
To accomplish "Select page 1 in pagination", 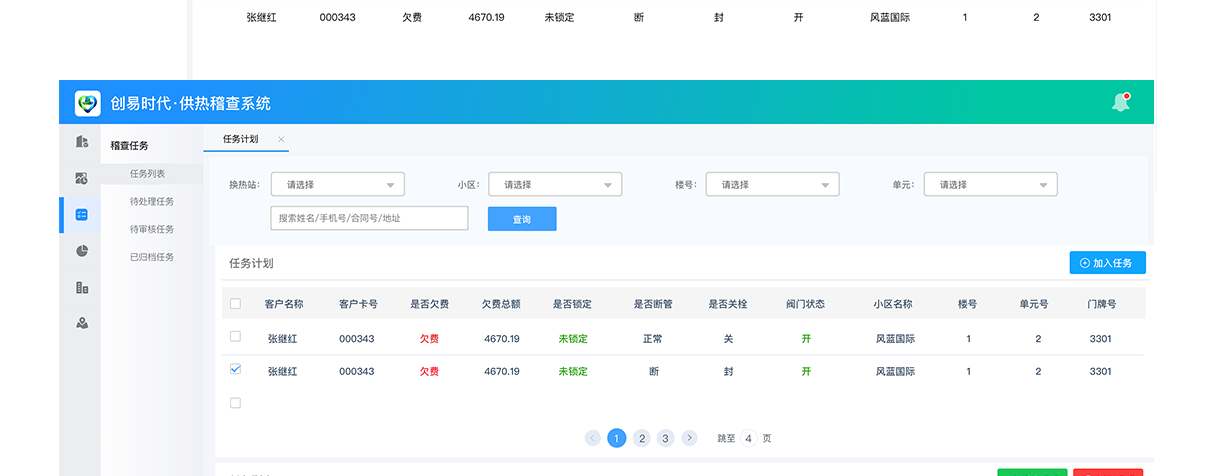I will (x=617, y=438).
